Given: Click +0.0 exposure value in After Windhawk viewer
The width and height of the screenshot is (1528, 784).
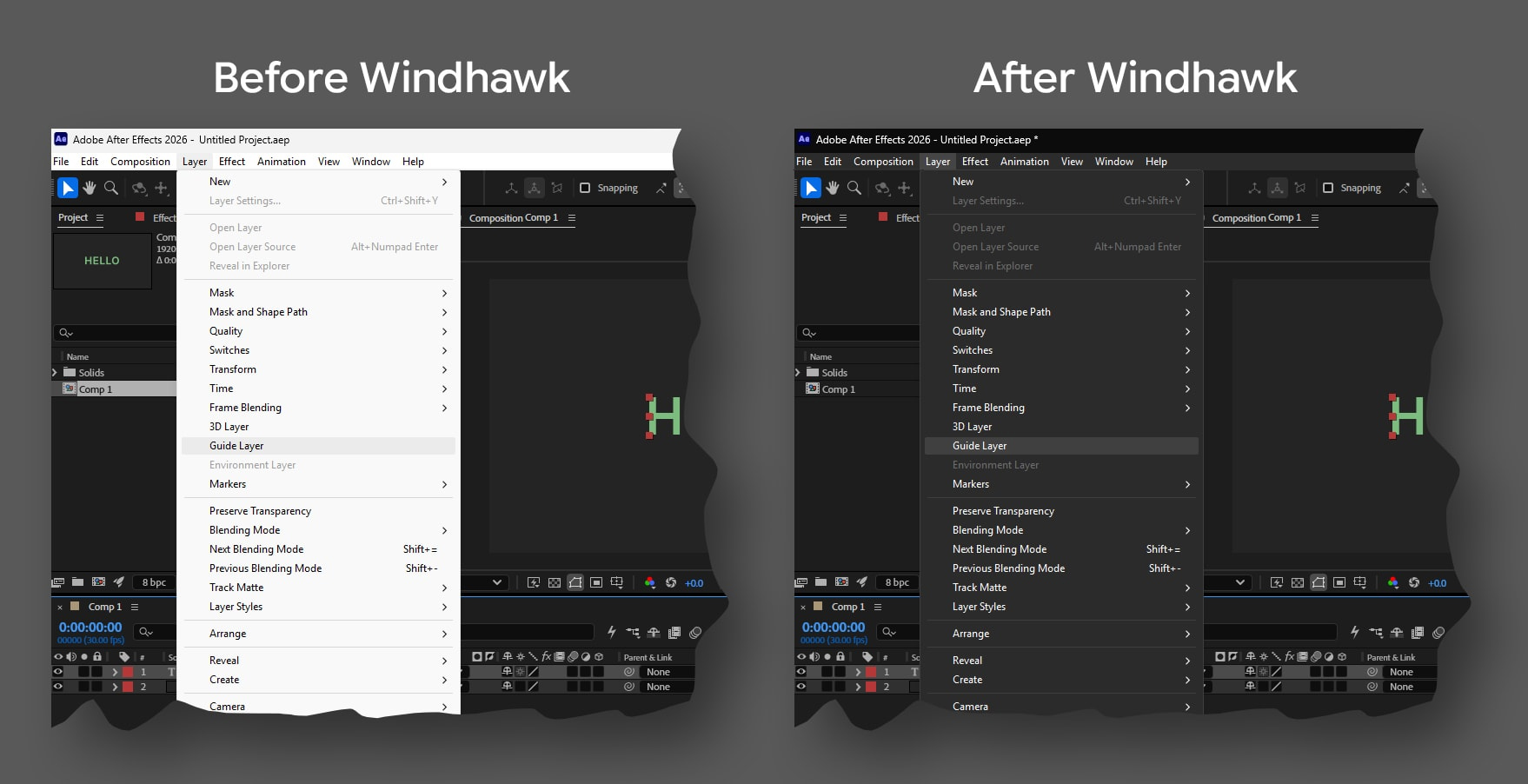Looking at the screenshot, I should pos(1437,583).
